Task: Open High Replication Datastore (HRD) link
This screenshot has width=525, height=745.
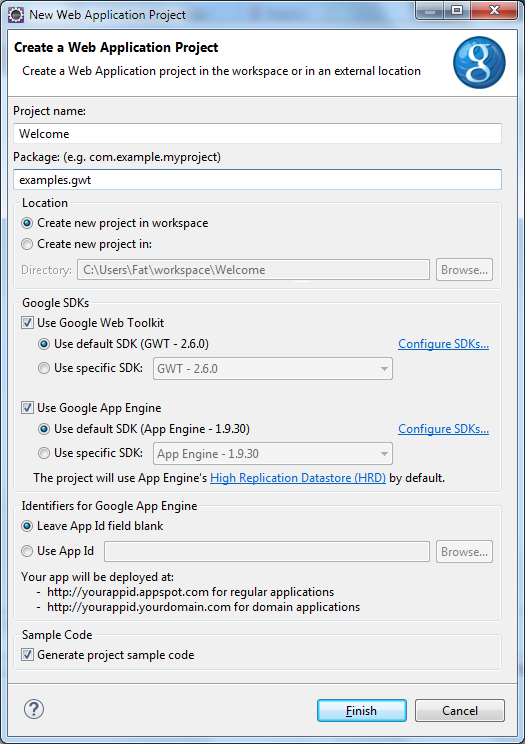Action: pos(298,478)
